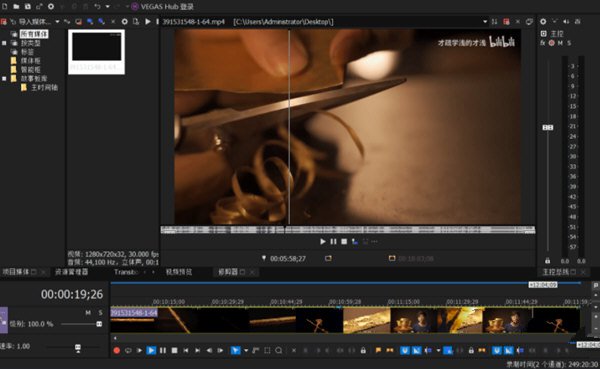Toggle master bus automation red circle
The image size is (600, 369).
551,43
